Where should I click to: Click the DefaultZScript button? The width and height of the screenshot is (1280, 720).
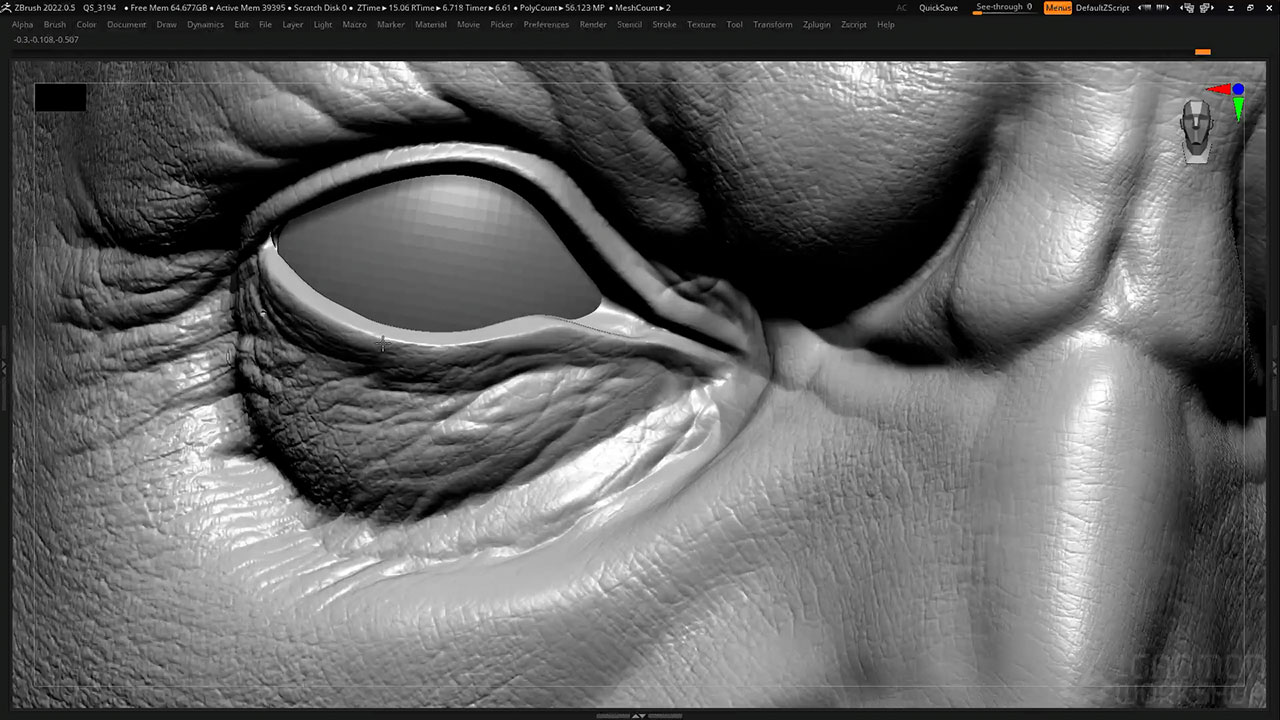(x=1102, y=8)
